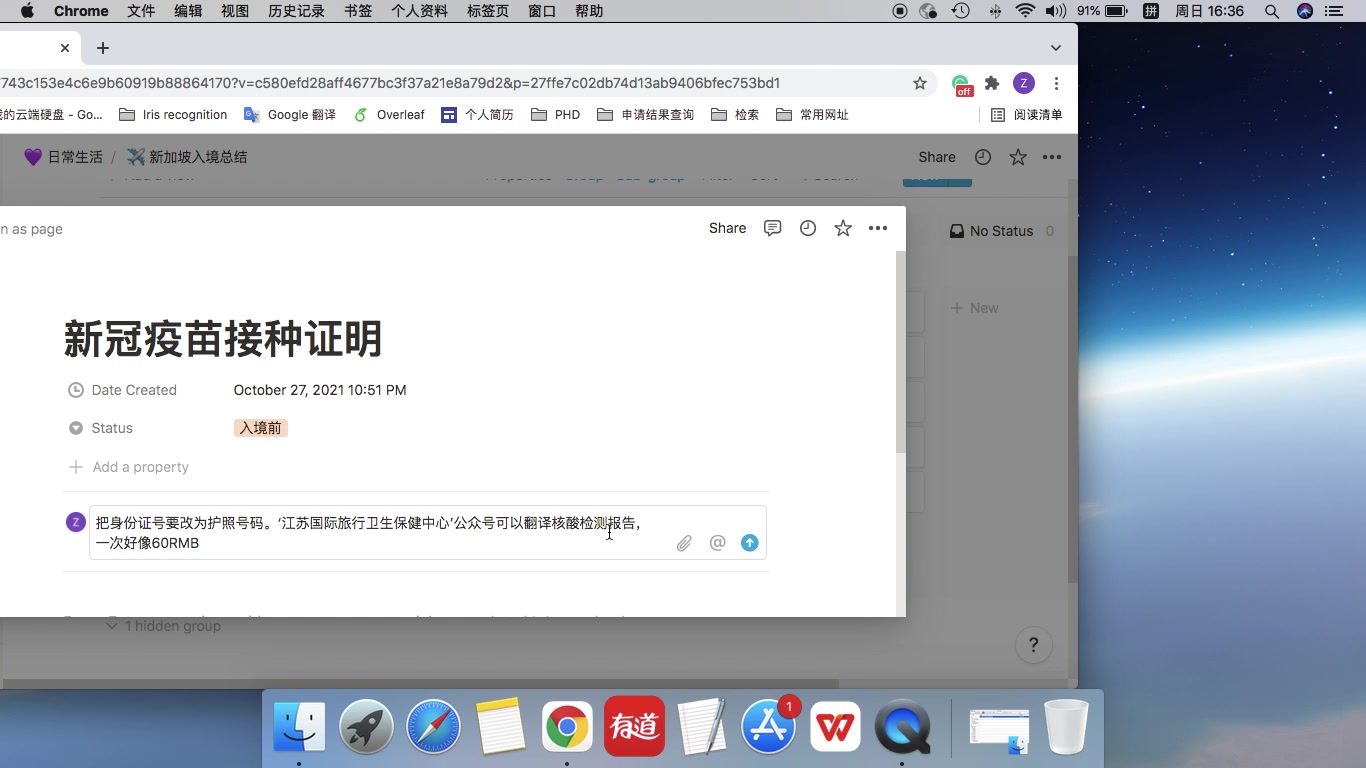Mention someone with the @ icon

(x=717, y=543)
